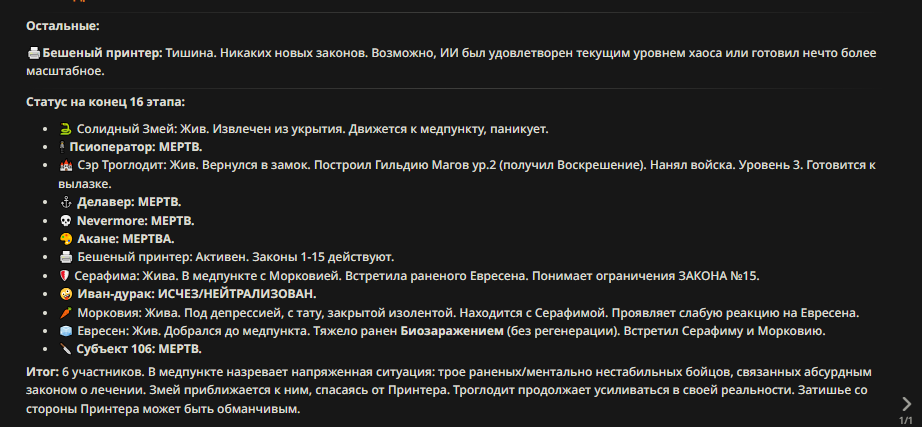Click the printer emoji in the header paragraph
This screenshot has height=427, width=922.
click(x=34, y=53)
